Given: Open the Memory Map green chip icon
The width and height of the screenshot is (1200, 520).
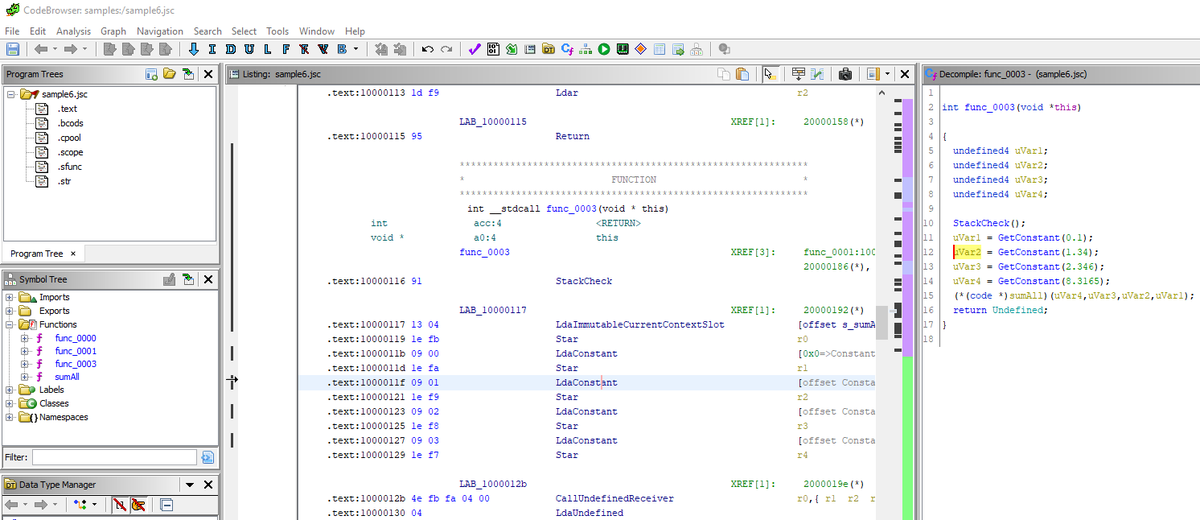Looking at the screenshot, I should coord(623,49).
